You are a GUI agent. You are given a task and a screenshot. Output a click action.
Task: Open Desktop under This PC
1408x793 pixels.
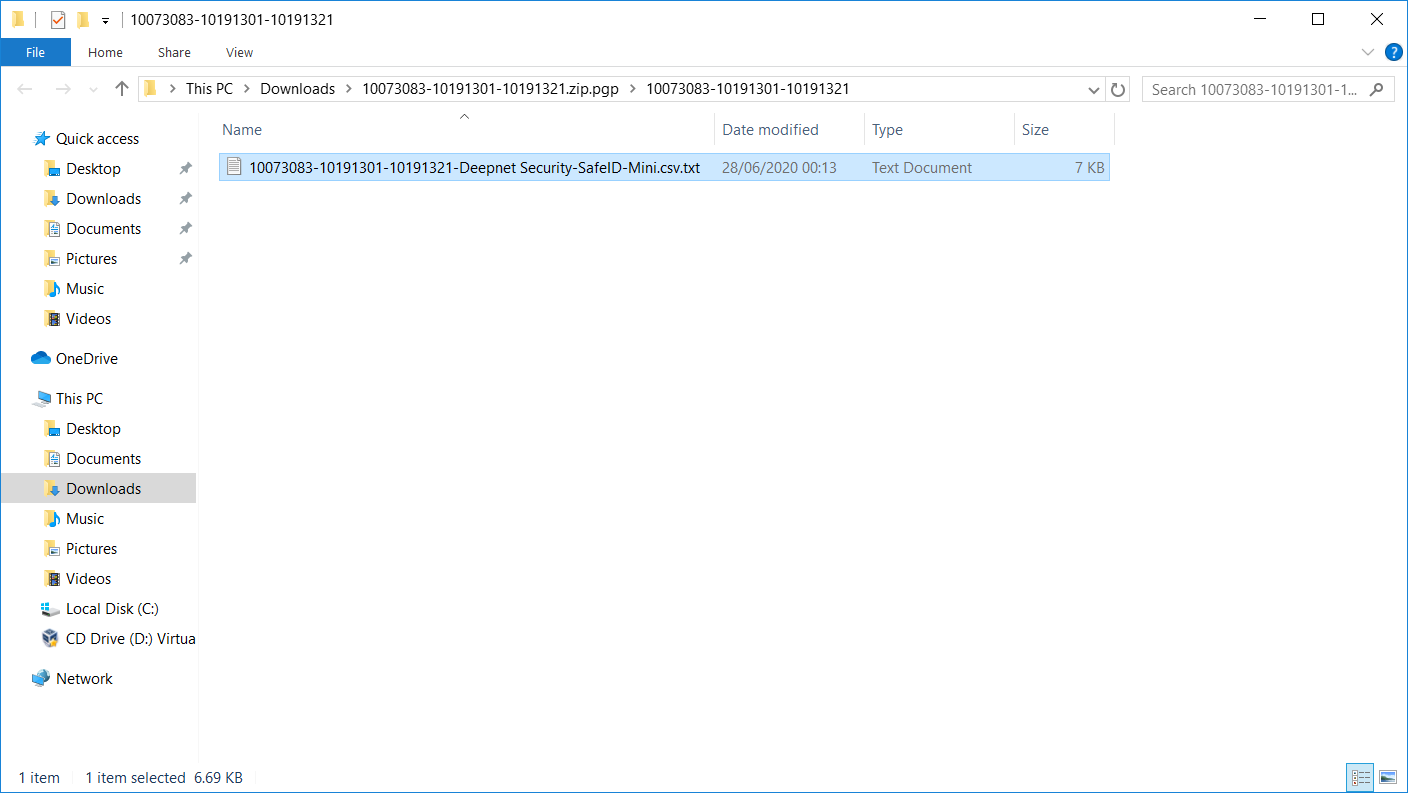click(x=93, y=429)
